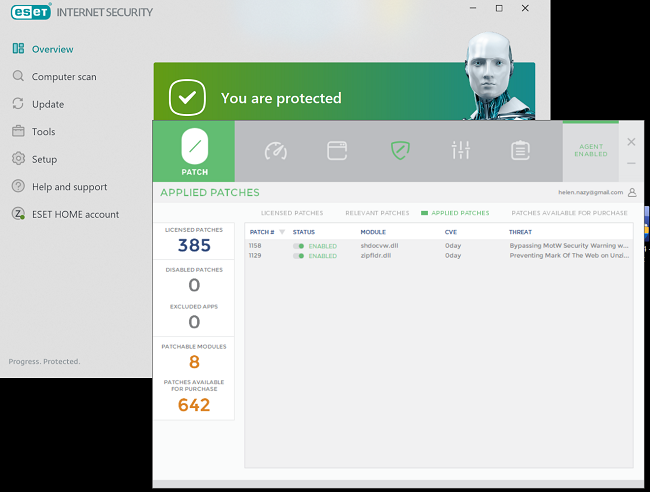The image size is (650, 492).
Task: Open the dashboard gauge tab
Action: pos(276,150)
